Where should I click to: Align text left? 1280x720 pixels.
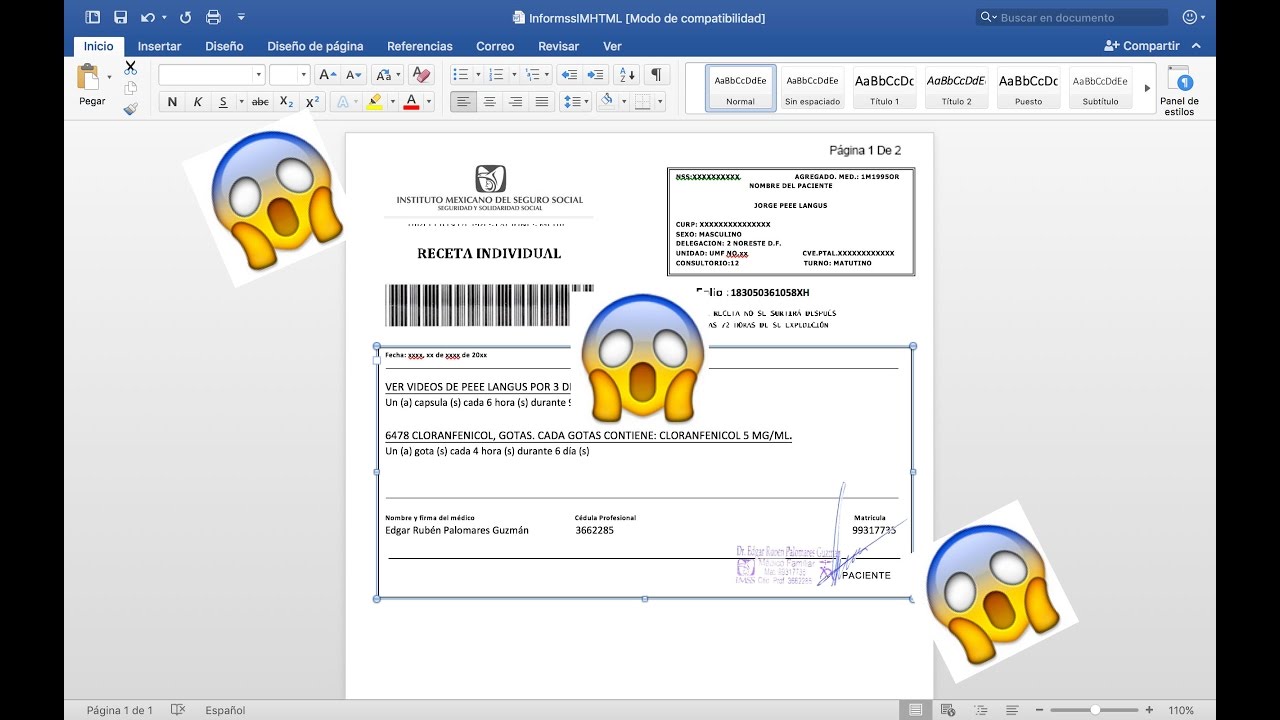[x=463, y=102]
